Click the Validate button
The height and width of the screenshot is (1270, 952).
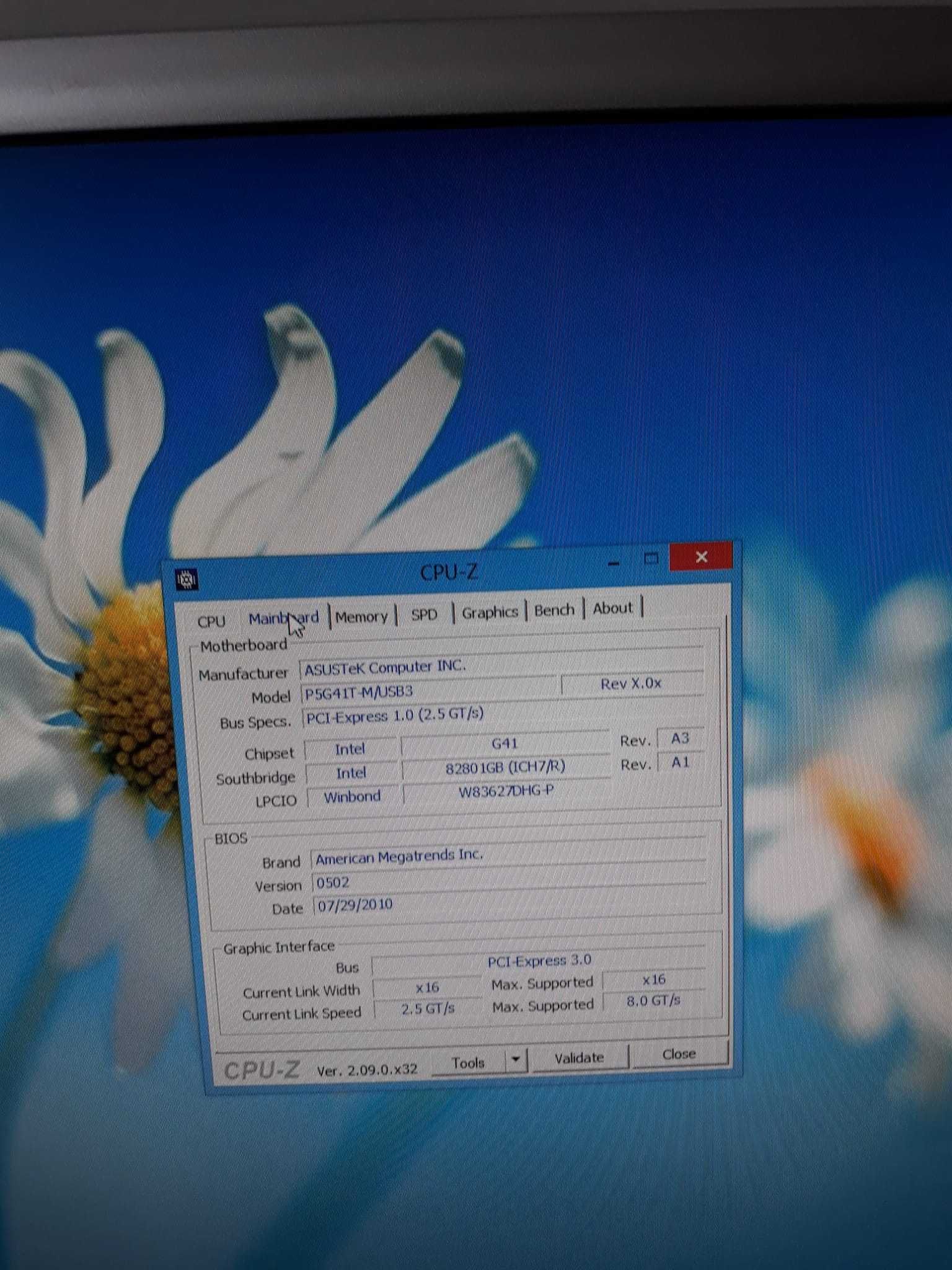580,1058
